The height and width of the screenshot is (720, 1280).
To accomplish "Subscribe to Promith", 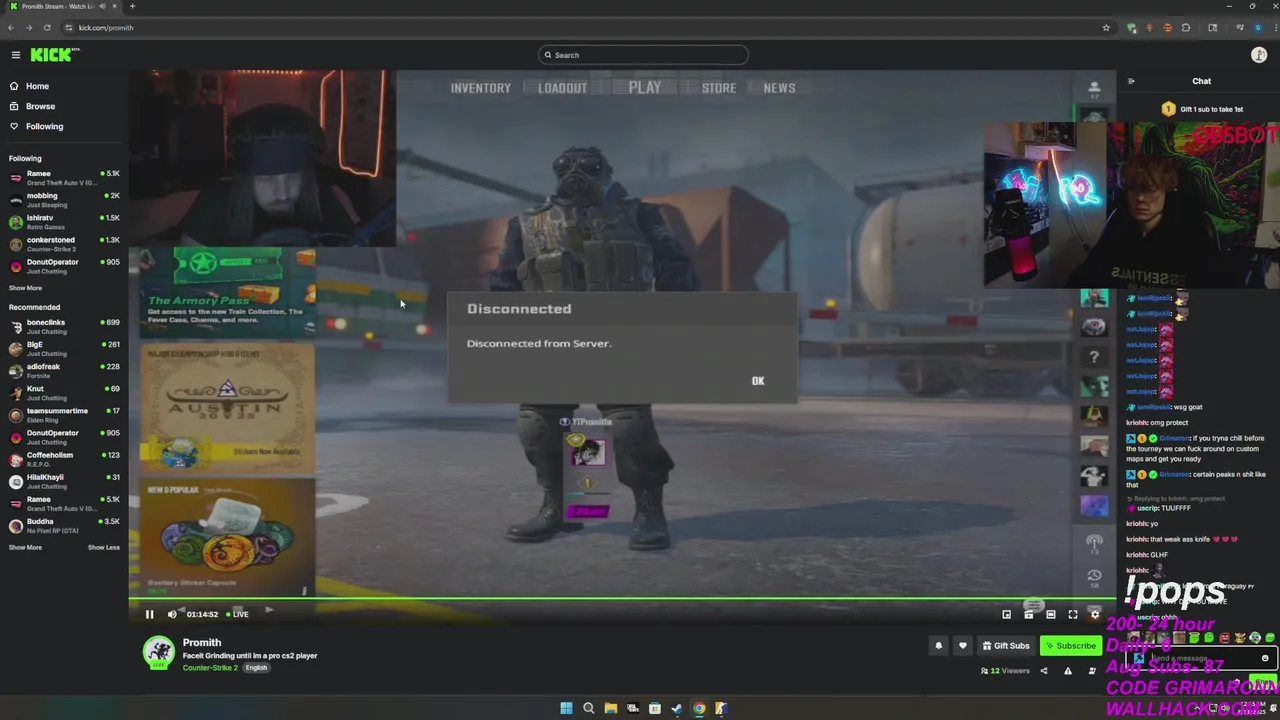I will click(1069, 646).
